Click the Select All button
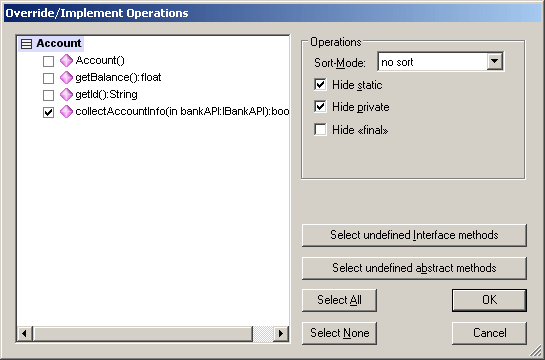 [x=339, y=300]
